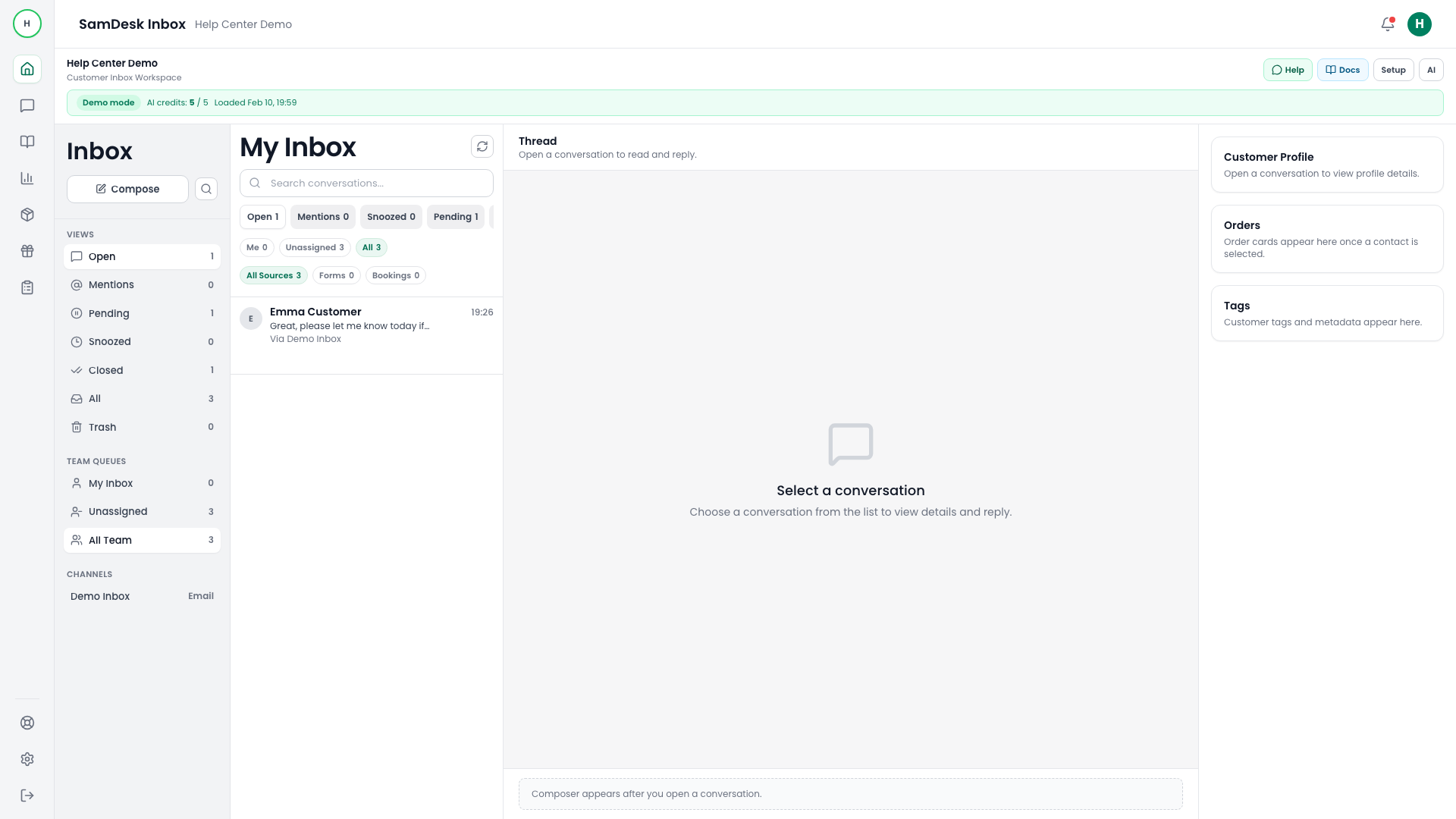This screenshot has height=819, width=1456.
Task: Open the knowledge base book icon
Action: [27, 142]
